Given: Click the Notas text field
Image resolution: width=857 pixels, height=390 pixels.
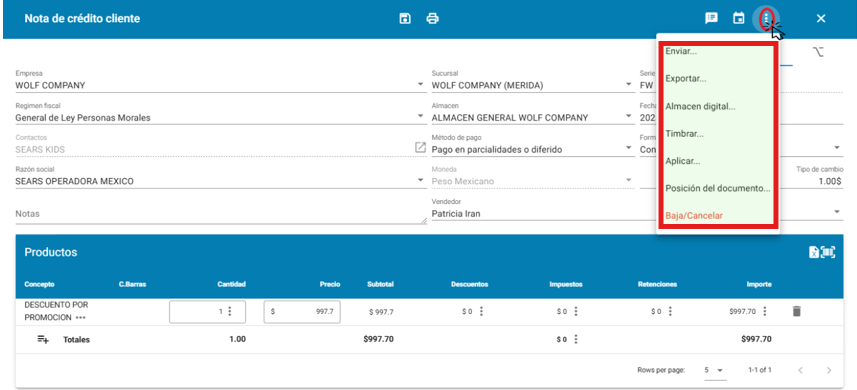Looking at the screenshot, I should [x=221, y=214].
